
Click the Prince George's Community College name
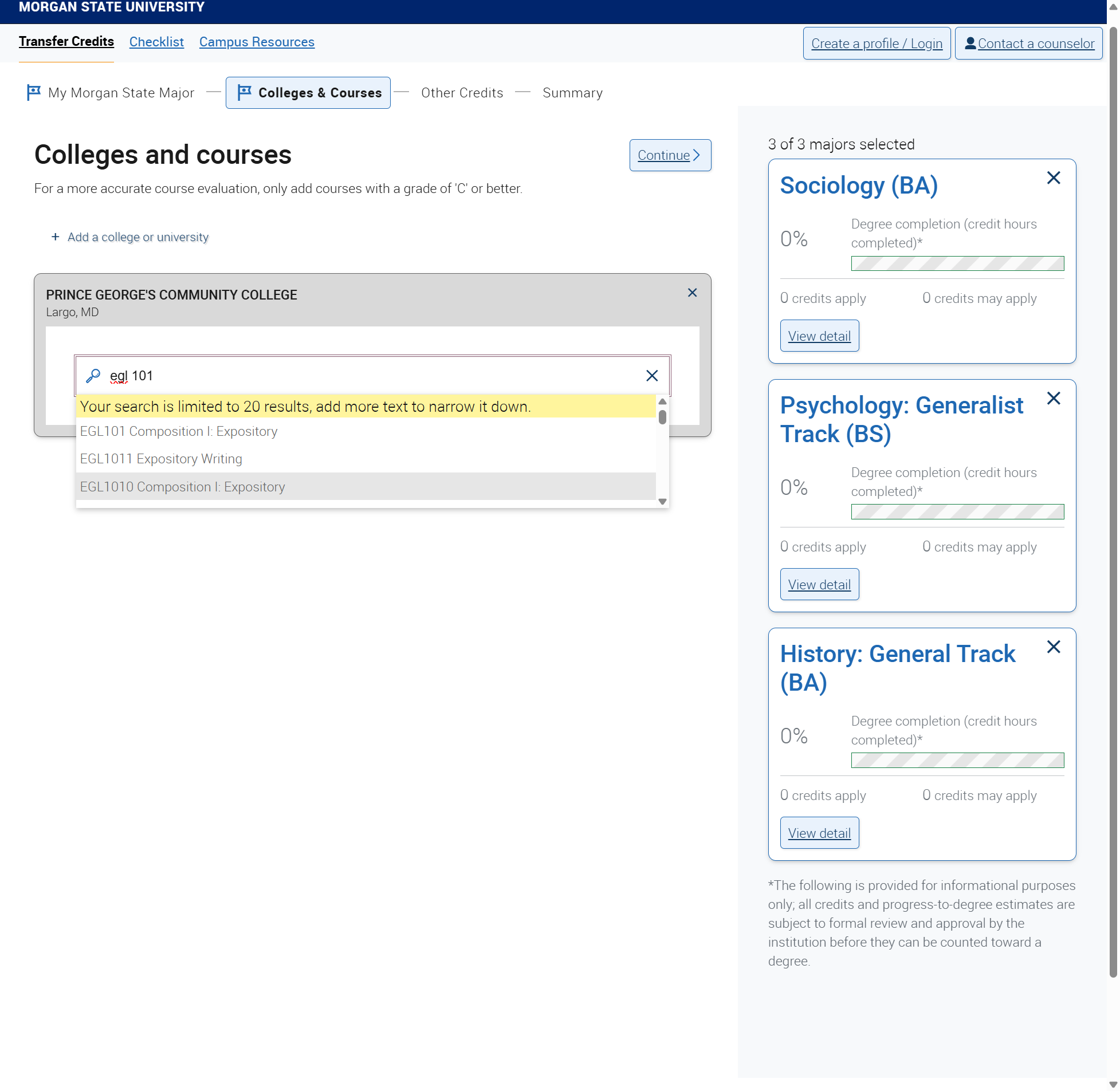click(x=171, y=294)
